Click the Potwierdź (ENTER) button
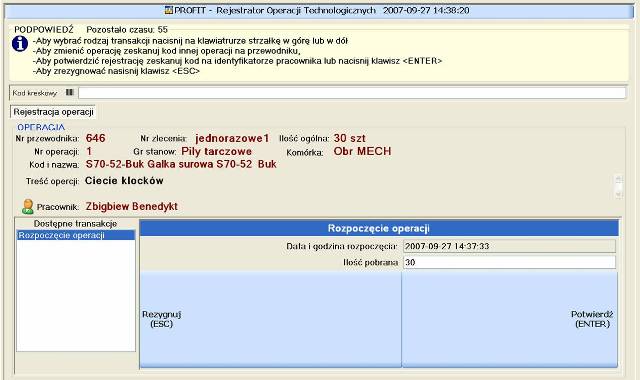The width and height of the screenshot is (640, 380). [509, 319]
